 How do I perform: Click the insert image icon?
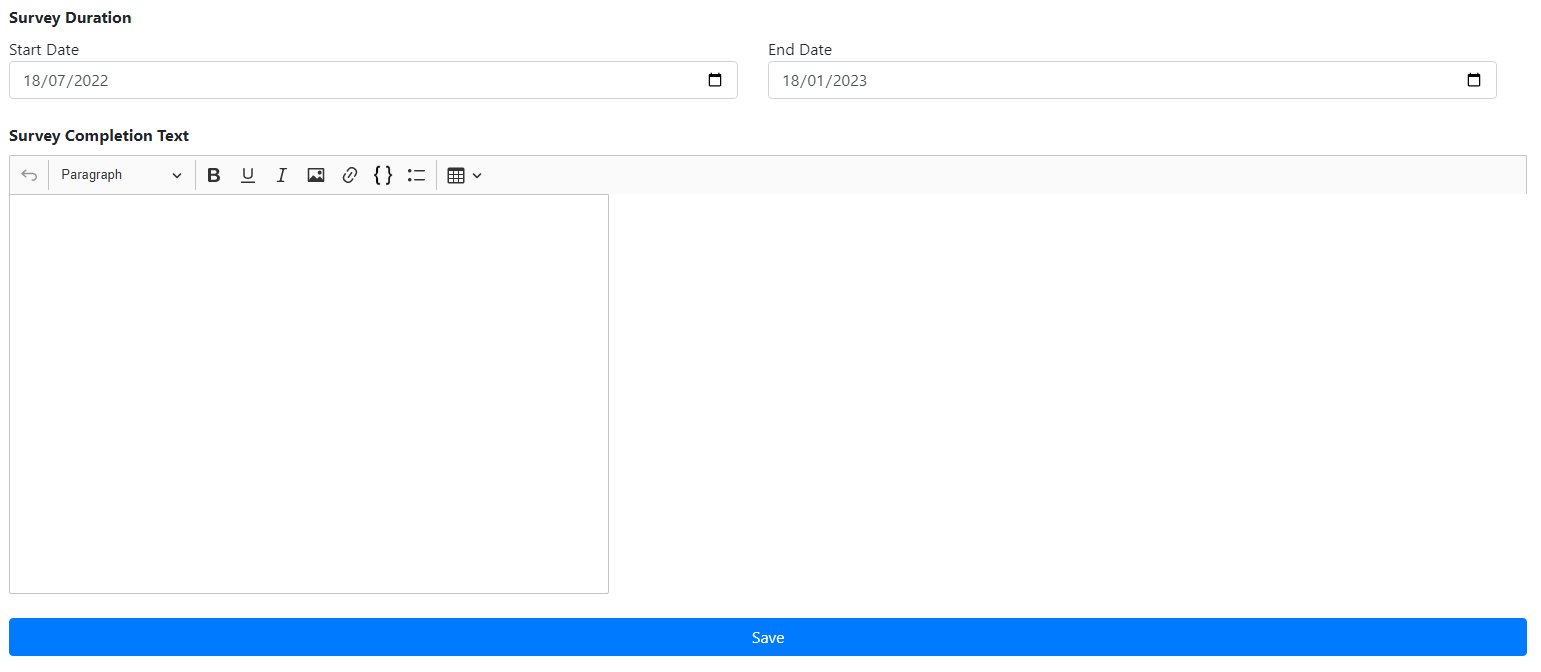[x=316, y=175]
